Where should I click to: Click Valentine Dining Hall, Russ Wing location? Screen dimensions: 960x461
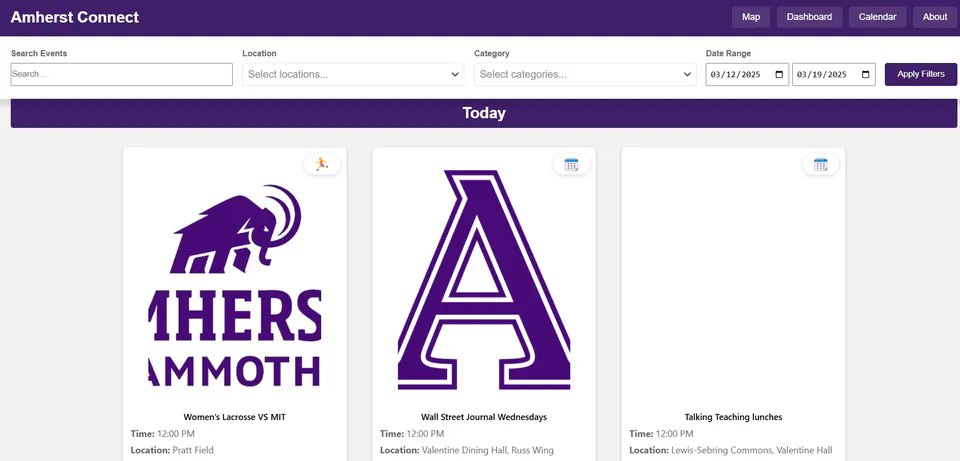pyautogui.click(x=487, y=450)
